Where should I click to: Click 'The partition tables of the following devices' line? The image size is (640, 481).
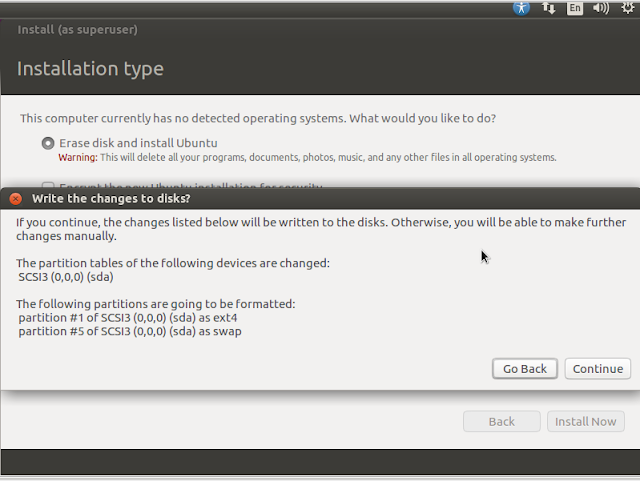pyautogui.click(x=173, y=263)
